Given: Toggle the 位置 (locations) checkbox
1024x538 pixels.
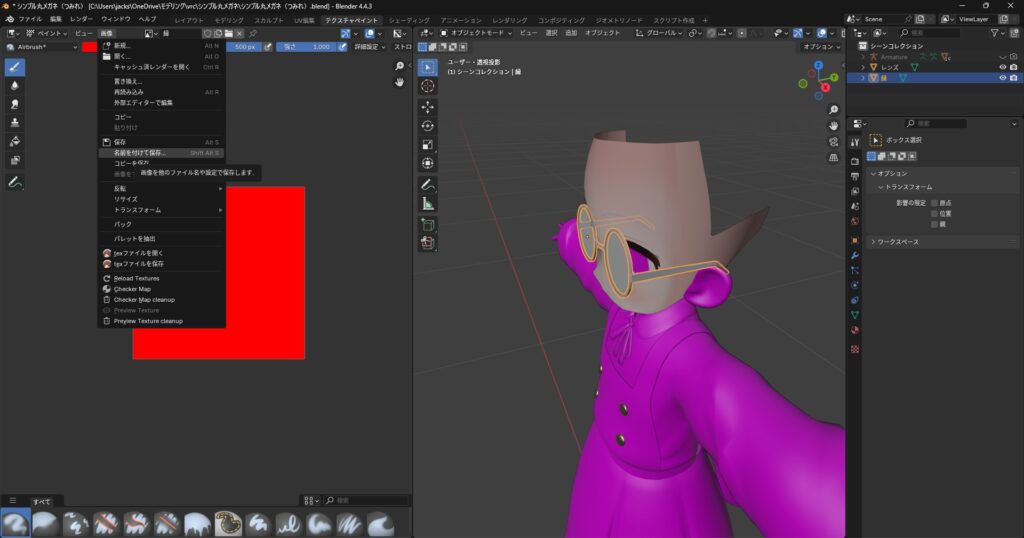Looking at the screenshot, I should point(935,214).
